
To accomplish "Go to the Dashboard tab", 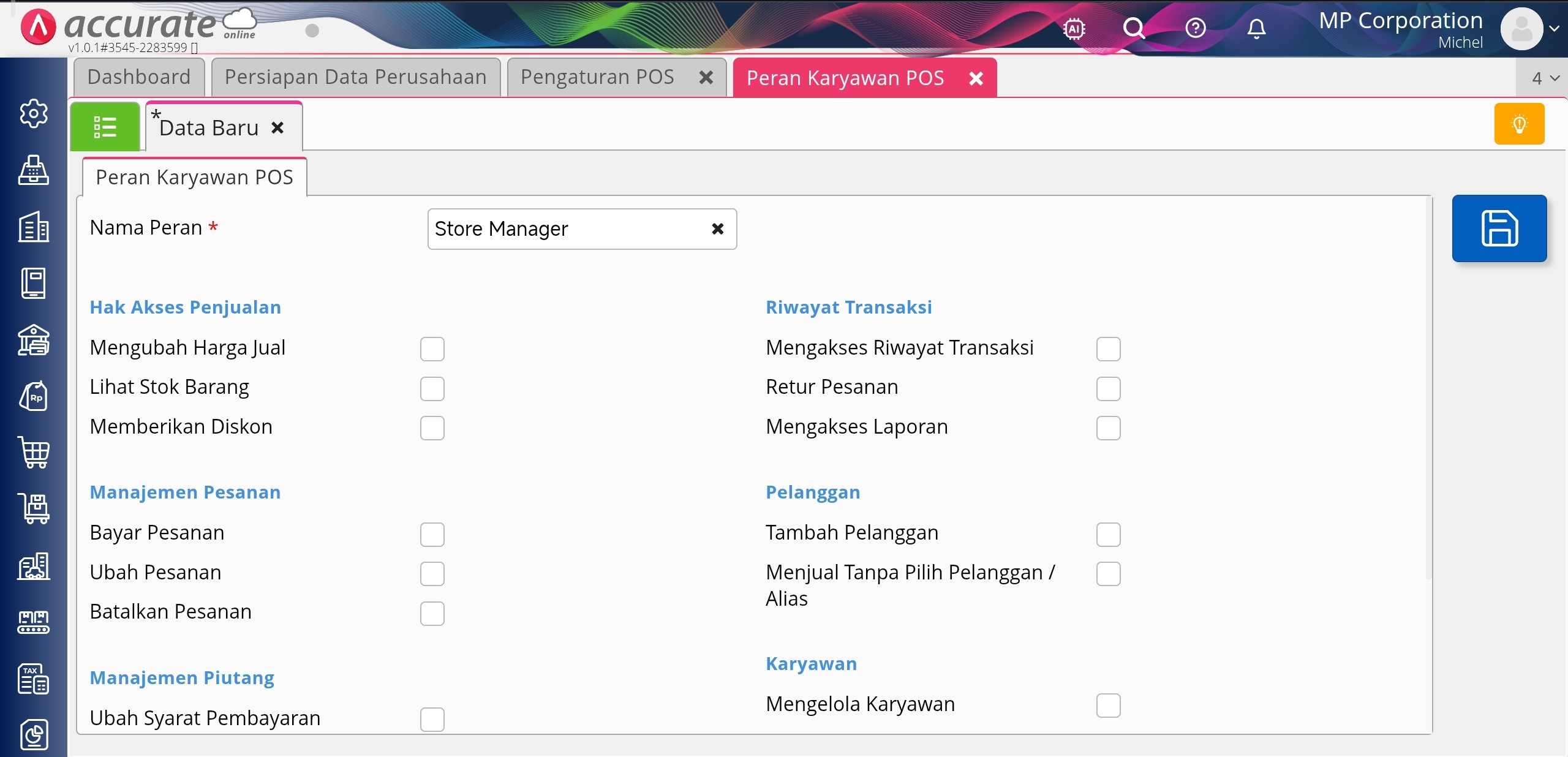I will point(139,77).
